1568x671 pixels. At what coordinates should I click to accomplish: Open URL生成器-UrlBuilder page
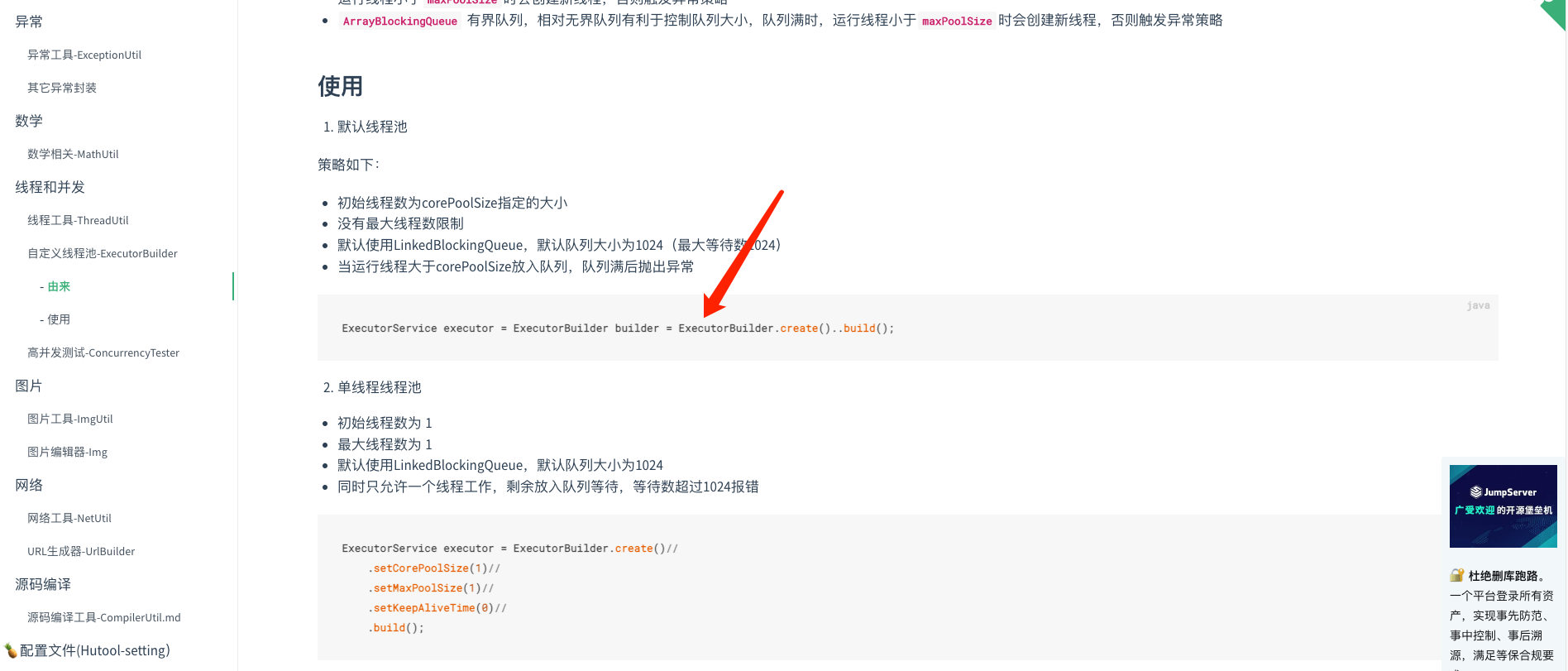coord(81,551)
